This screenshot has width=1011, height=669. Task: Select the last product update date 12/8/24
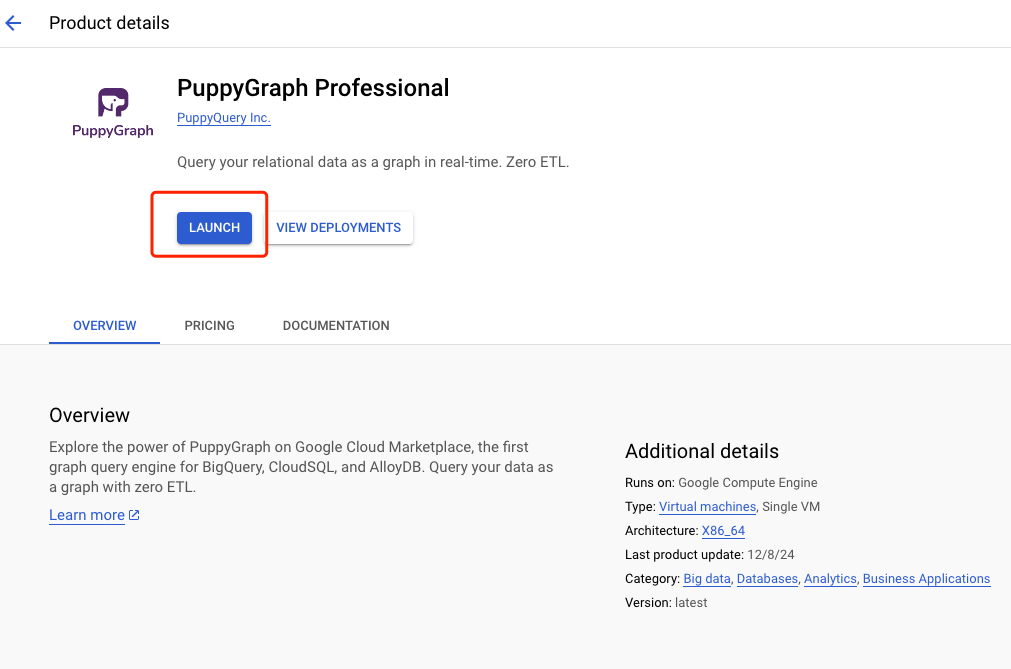point(771,555)
